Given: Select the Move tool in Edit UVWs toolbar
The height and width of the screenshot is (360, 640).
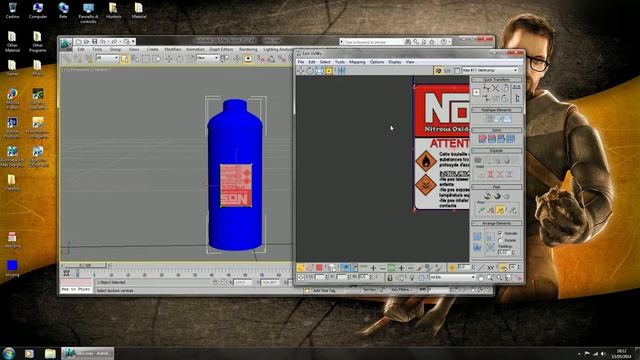Looking at the screenshot, I should click(300, 71).
